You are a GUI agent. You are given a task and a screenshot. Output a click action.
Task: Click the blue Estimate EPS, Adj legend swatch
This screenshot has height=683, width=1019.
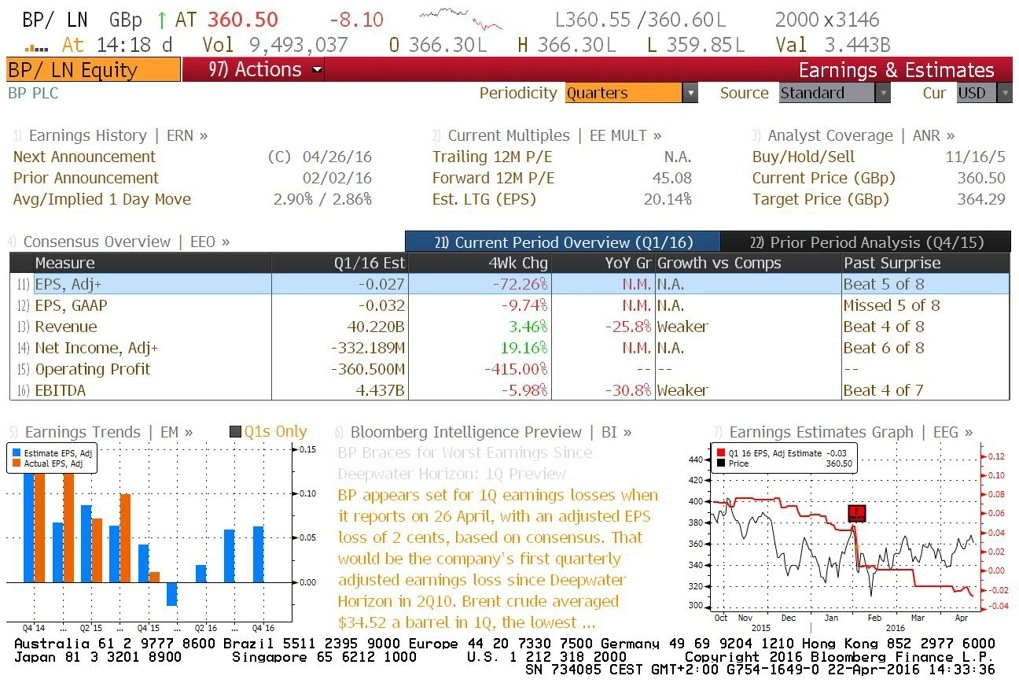coord(16,453)
